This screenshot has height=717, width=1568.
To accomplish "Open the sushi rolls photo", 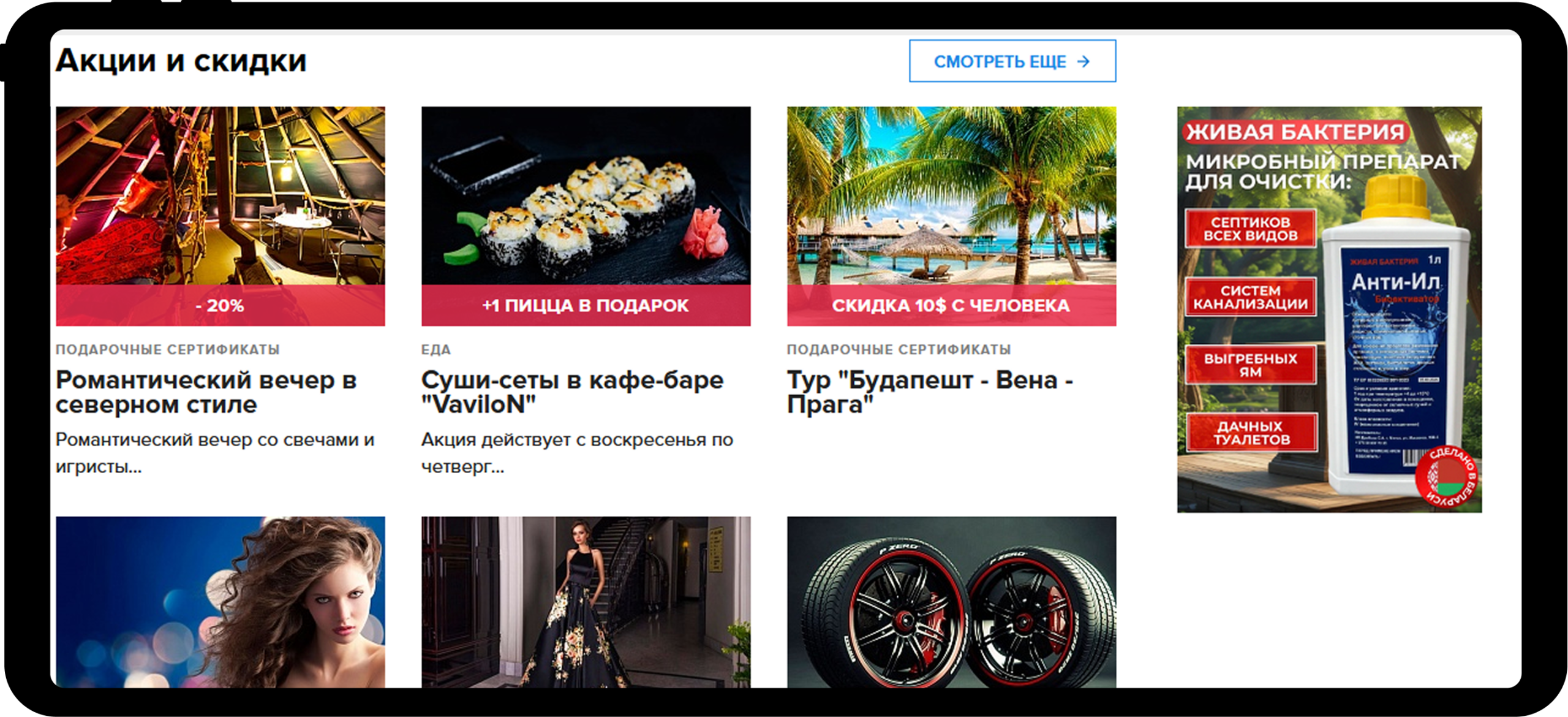I will click(586, 195).
